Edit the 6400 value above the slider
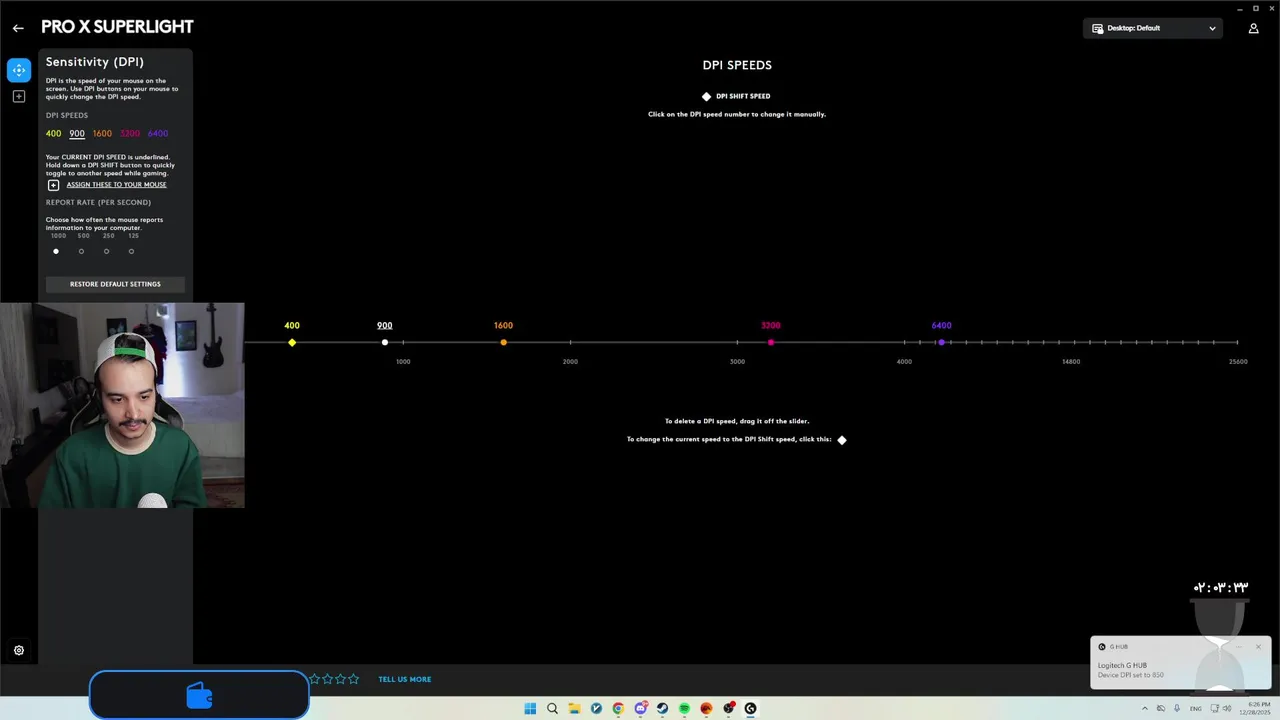The height and width of the screenshot is (720, 1280). [941, 326]
